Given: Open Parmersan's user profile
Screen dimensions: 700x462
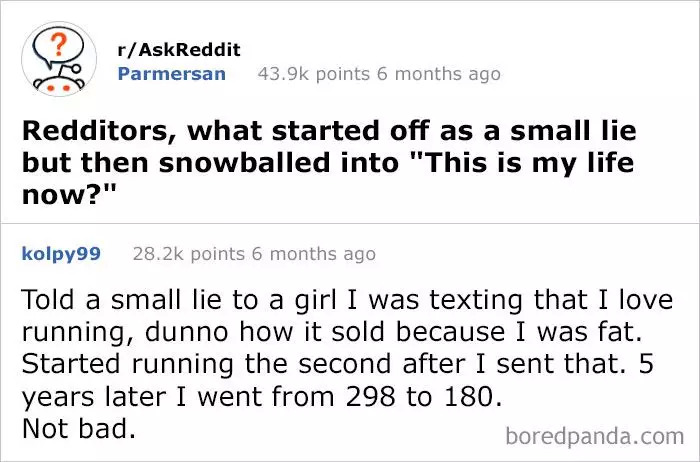Looking at the screenshot, I should [171, 74].
